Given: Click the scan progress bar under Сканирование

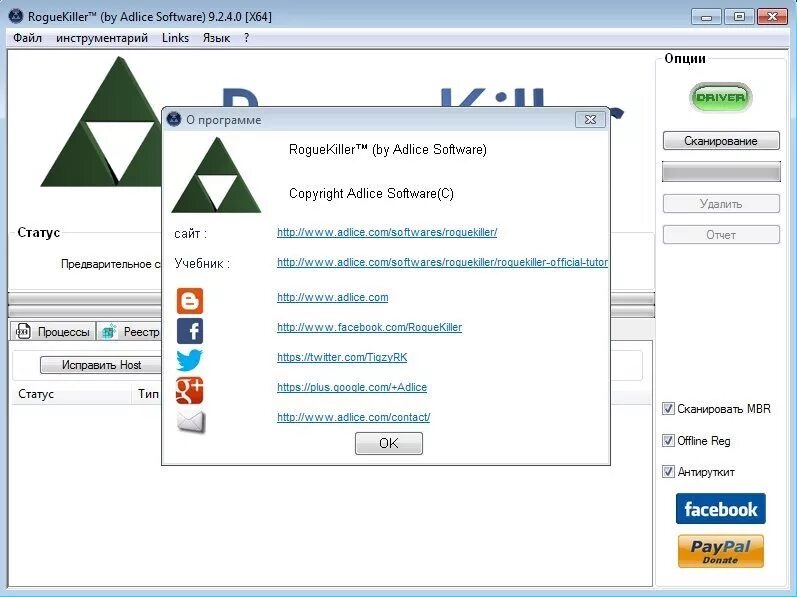Looking at the screenshot, I should (x=721, y=172).
